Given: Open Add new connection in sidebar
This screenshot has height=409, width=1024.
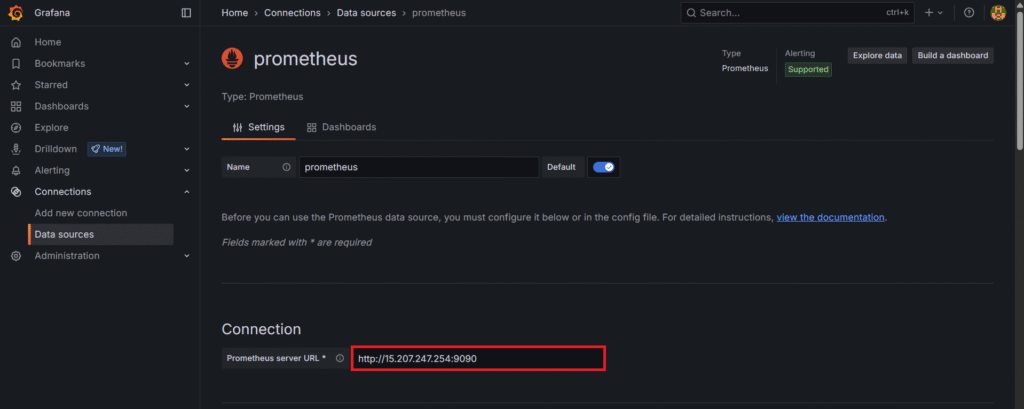Looking at the screenshot, I should [81, 213].
